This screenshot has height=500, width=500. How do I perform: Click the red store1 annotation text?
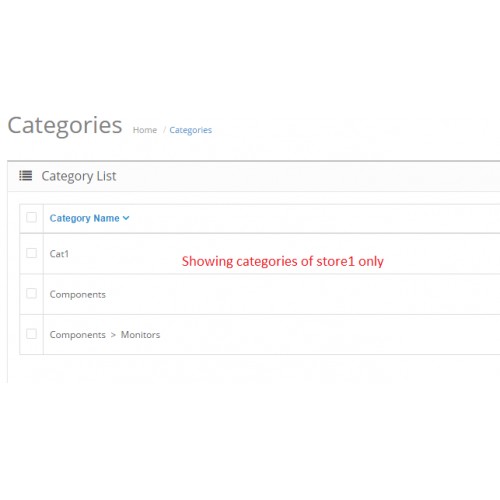tap(283, 261)
